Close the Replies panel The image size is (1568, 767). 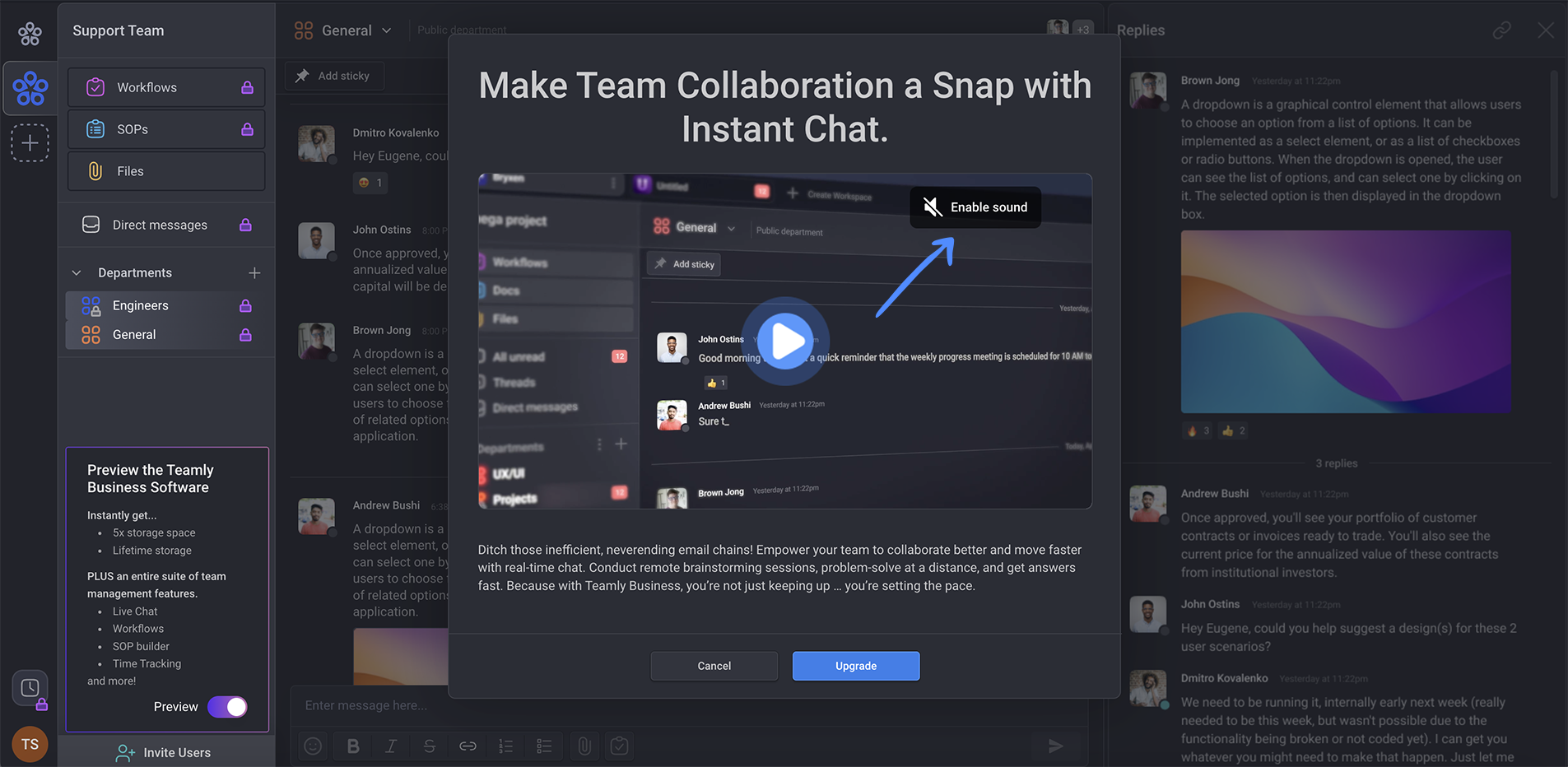1546,30
